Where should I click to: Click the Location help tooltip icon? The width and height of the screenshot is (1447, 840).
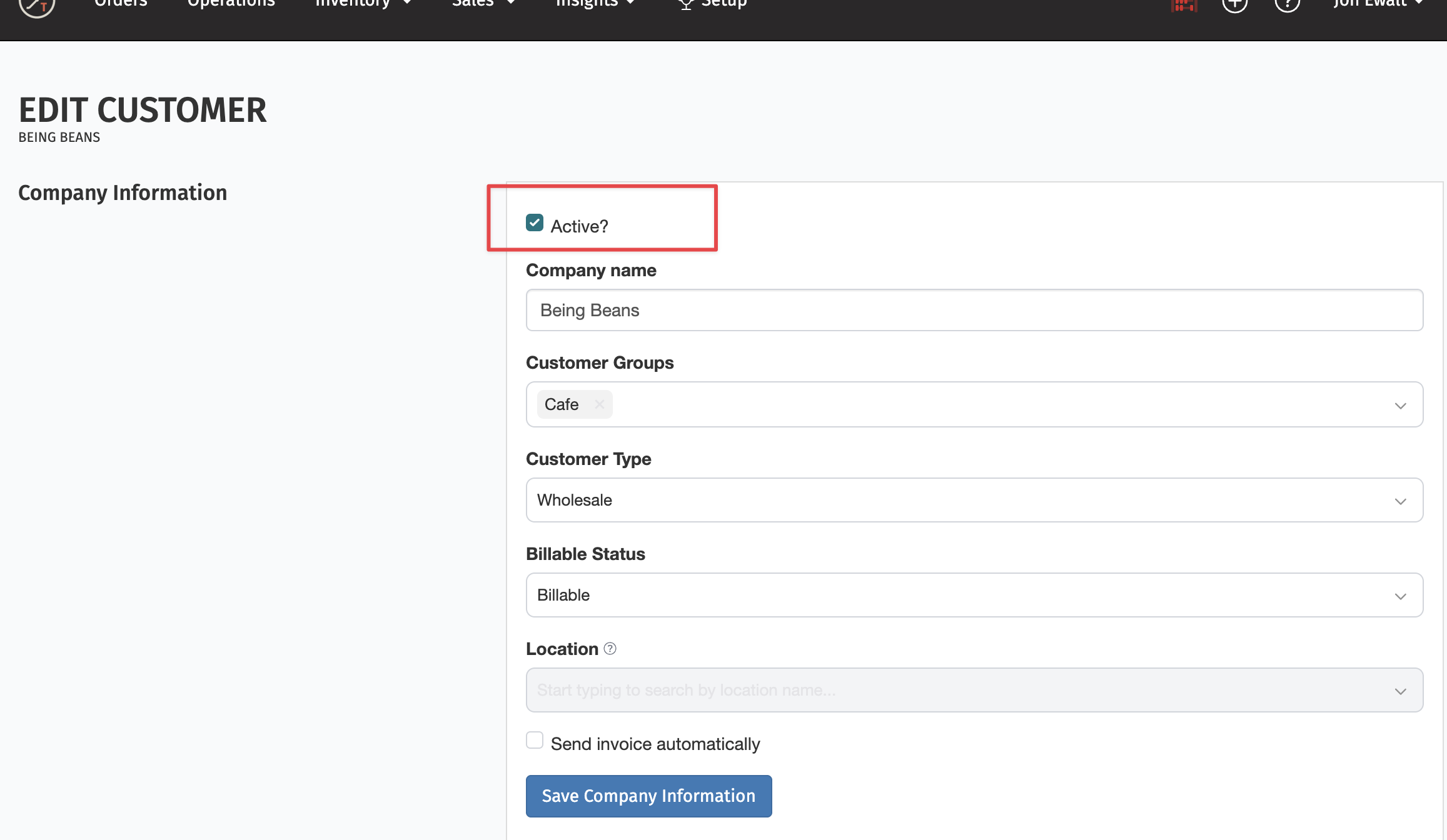(x=610, y=649)
